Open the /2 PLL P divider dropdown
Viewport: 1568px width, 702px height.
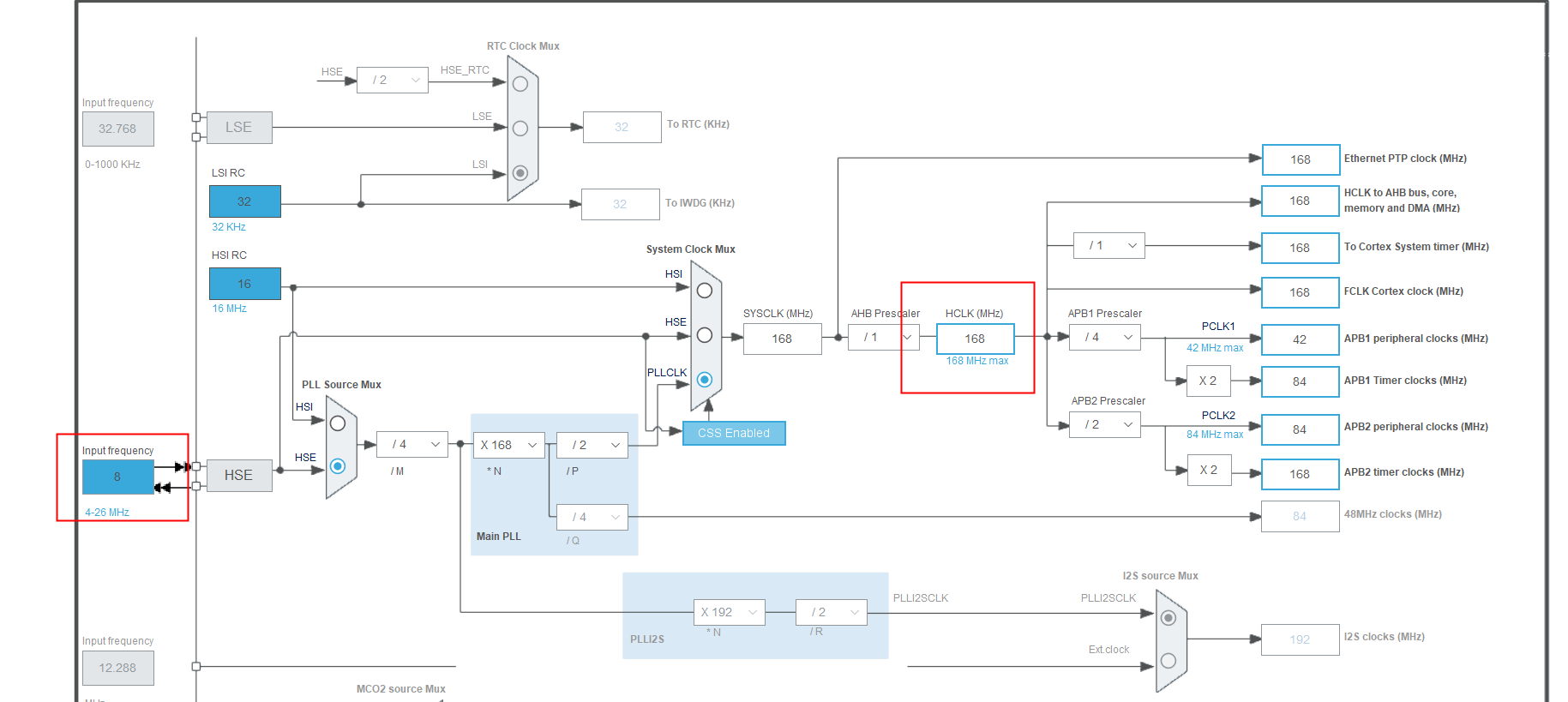pyautogui.click(x=592, y=445)
